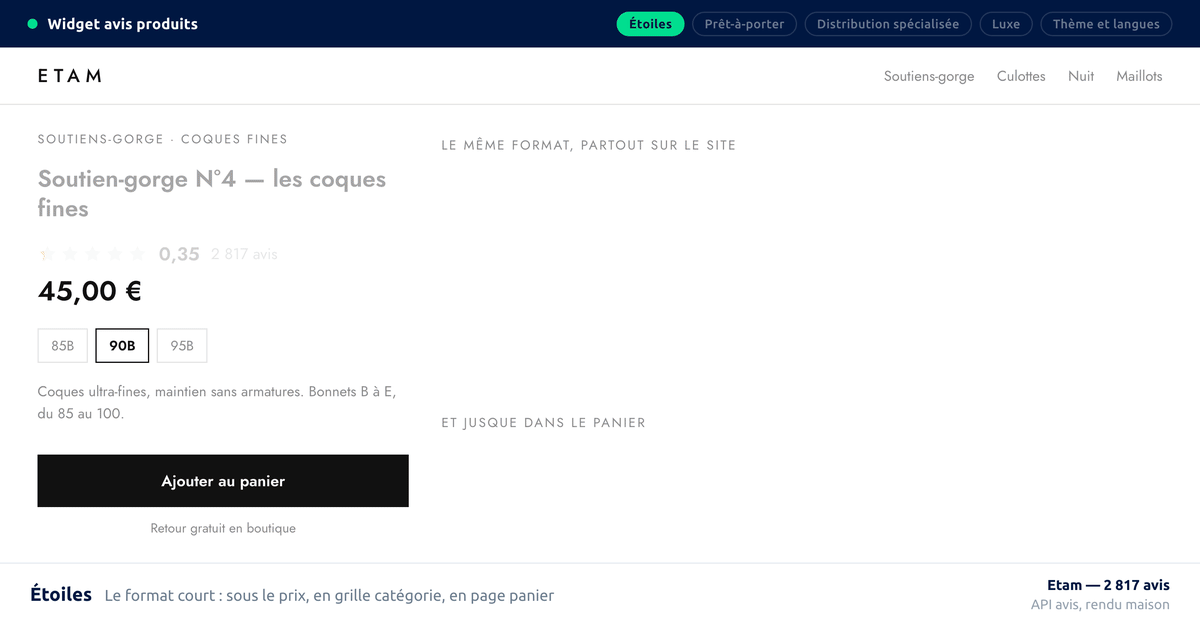The width and height of the screenshot is (1200, 625).
Task: Open the Thème et langues tab
Action: tap(1106, 24)
